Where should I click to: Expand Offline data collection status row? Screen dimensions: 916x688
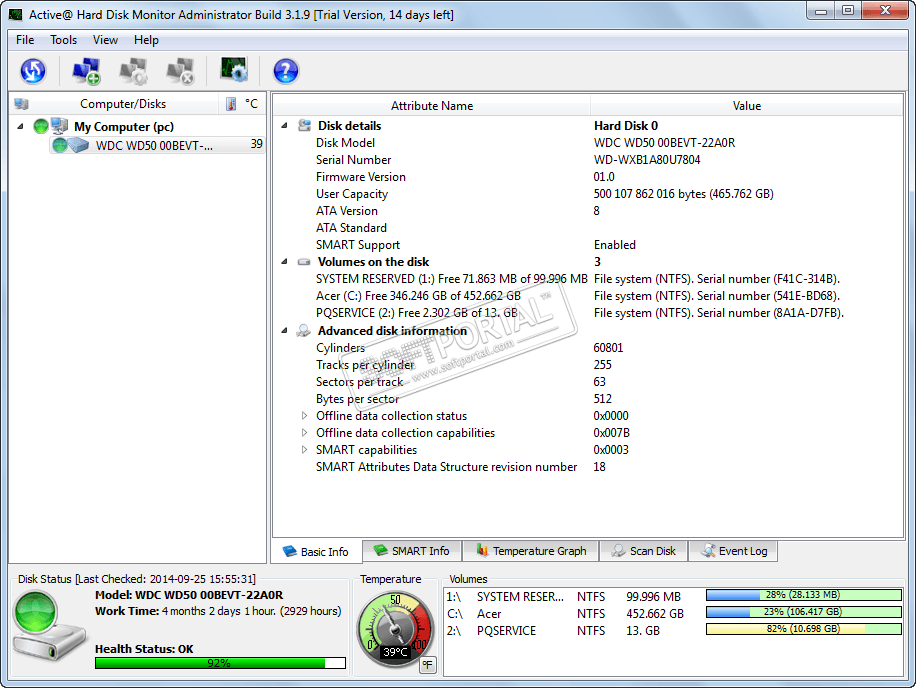click(x=304, y=416)
